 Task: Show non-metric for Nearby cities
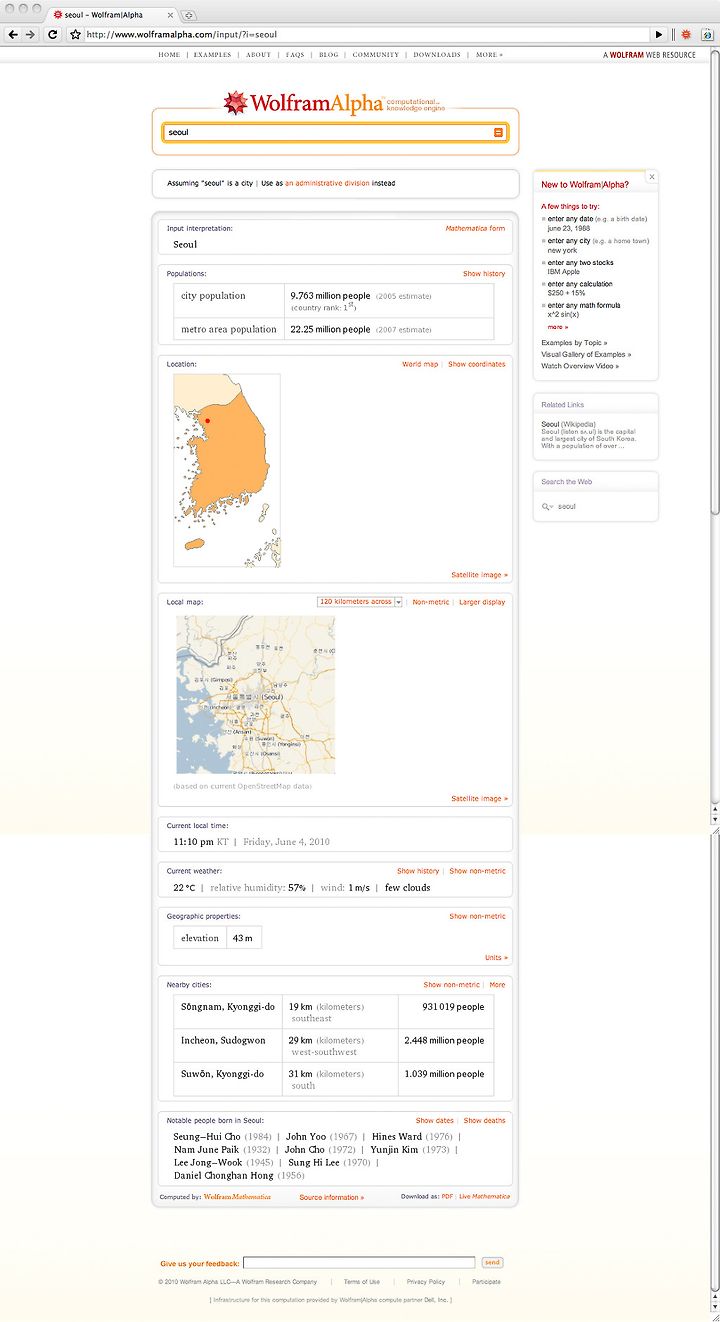[452, 985]
